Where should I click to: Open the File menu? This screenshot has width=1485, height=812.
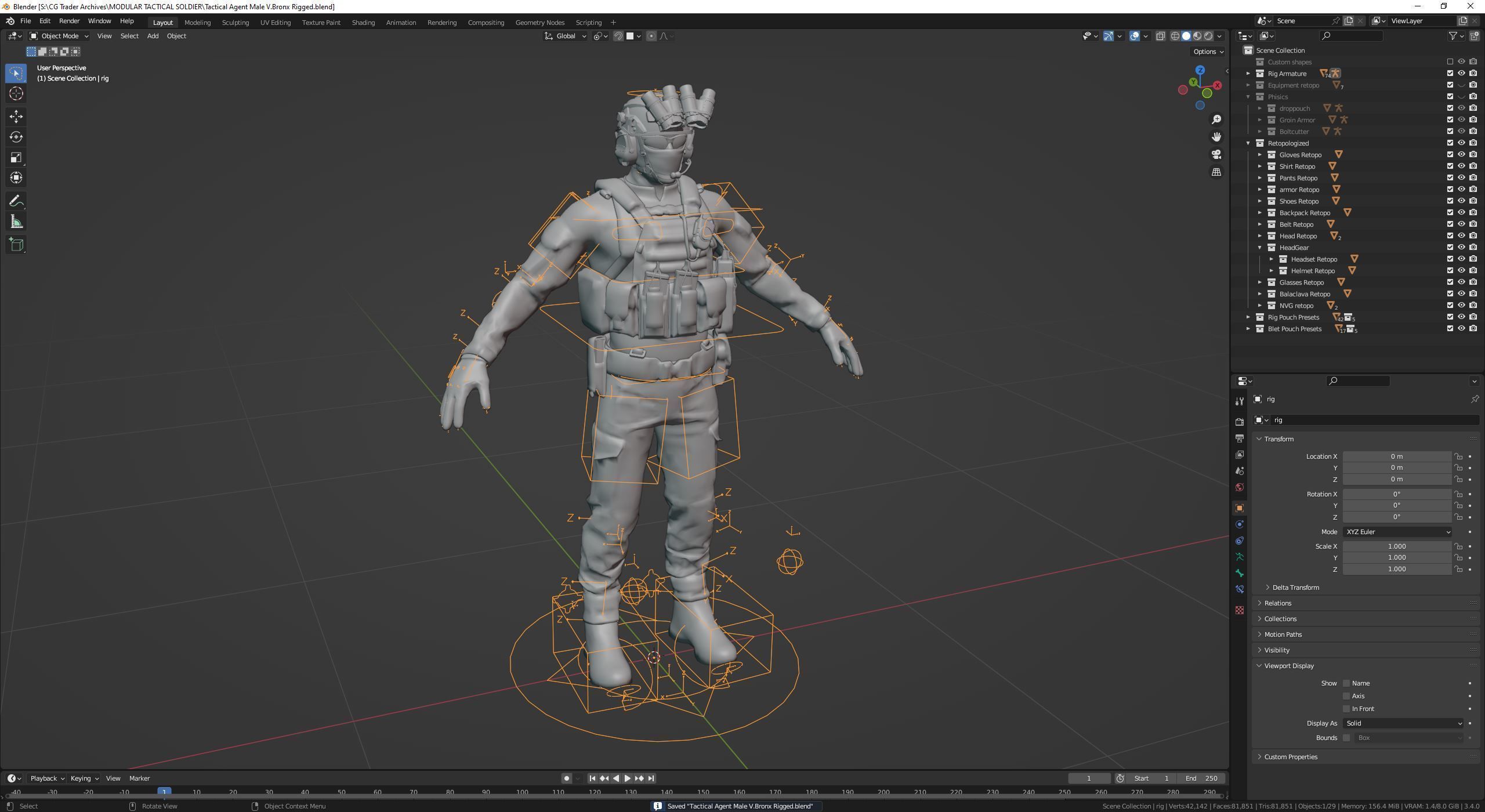26,21
